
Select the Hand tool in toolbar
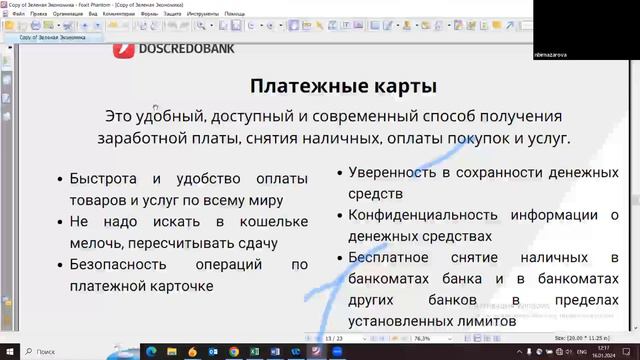(x=293, y=25)
